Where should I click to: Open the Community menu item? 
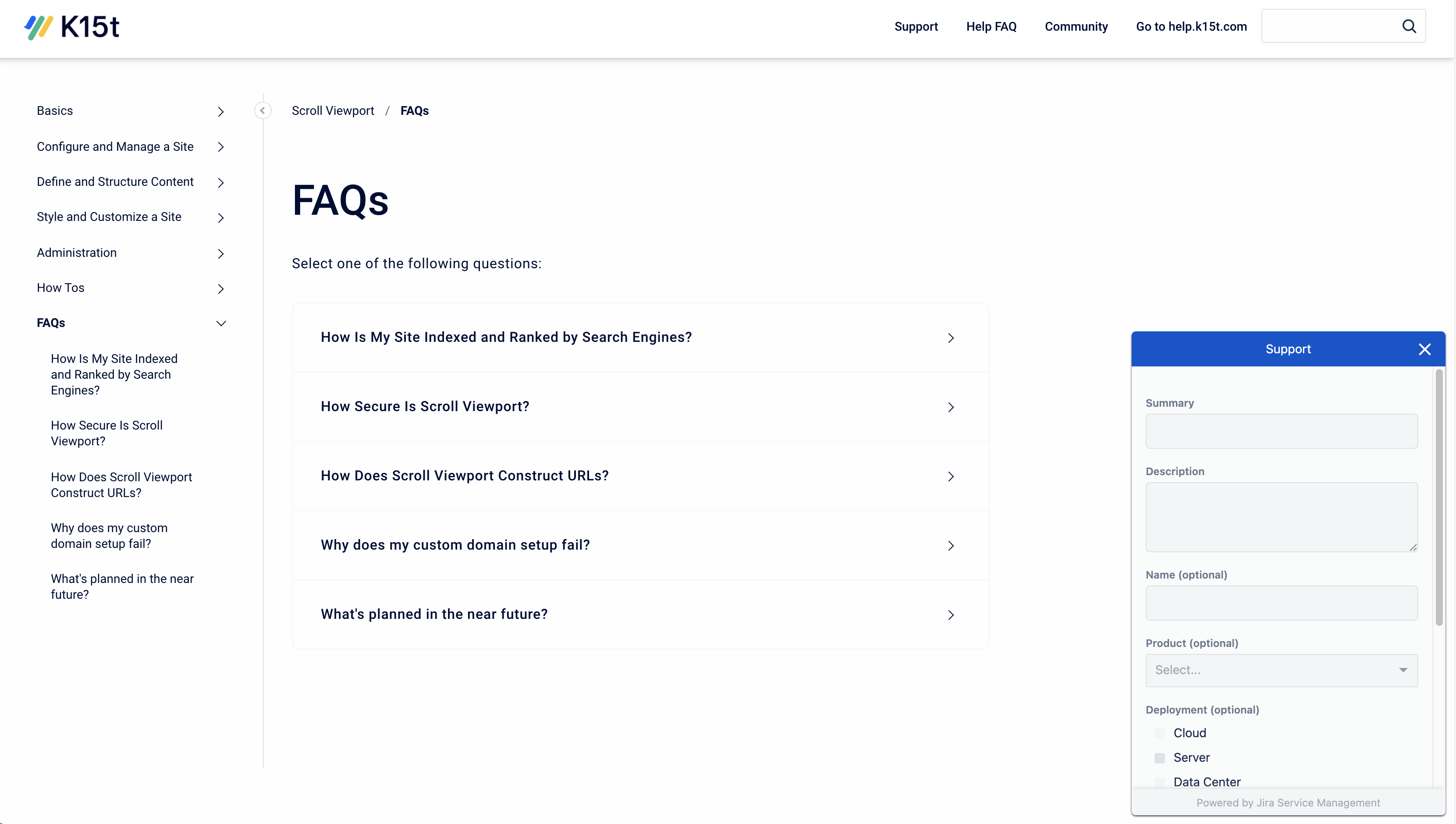click(x=1076, y=26)
